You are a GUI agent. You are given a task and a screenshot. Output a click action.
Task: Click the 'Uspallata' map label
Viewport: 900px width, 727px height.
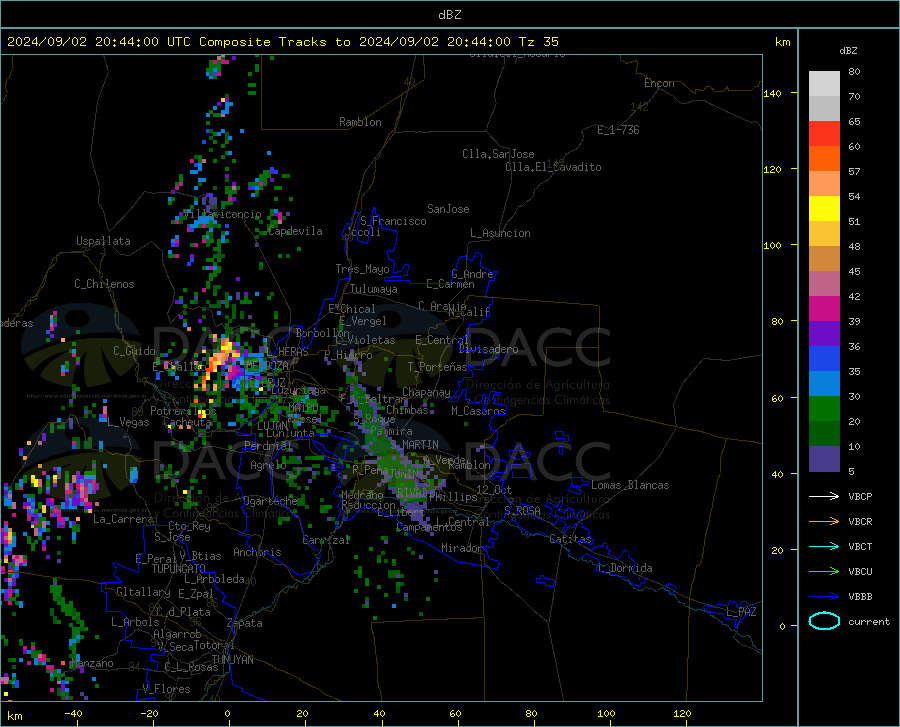coord(103,241)
